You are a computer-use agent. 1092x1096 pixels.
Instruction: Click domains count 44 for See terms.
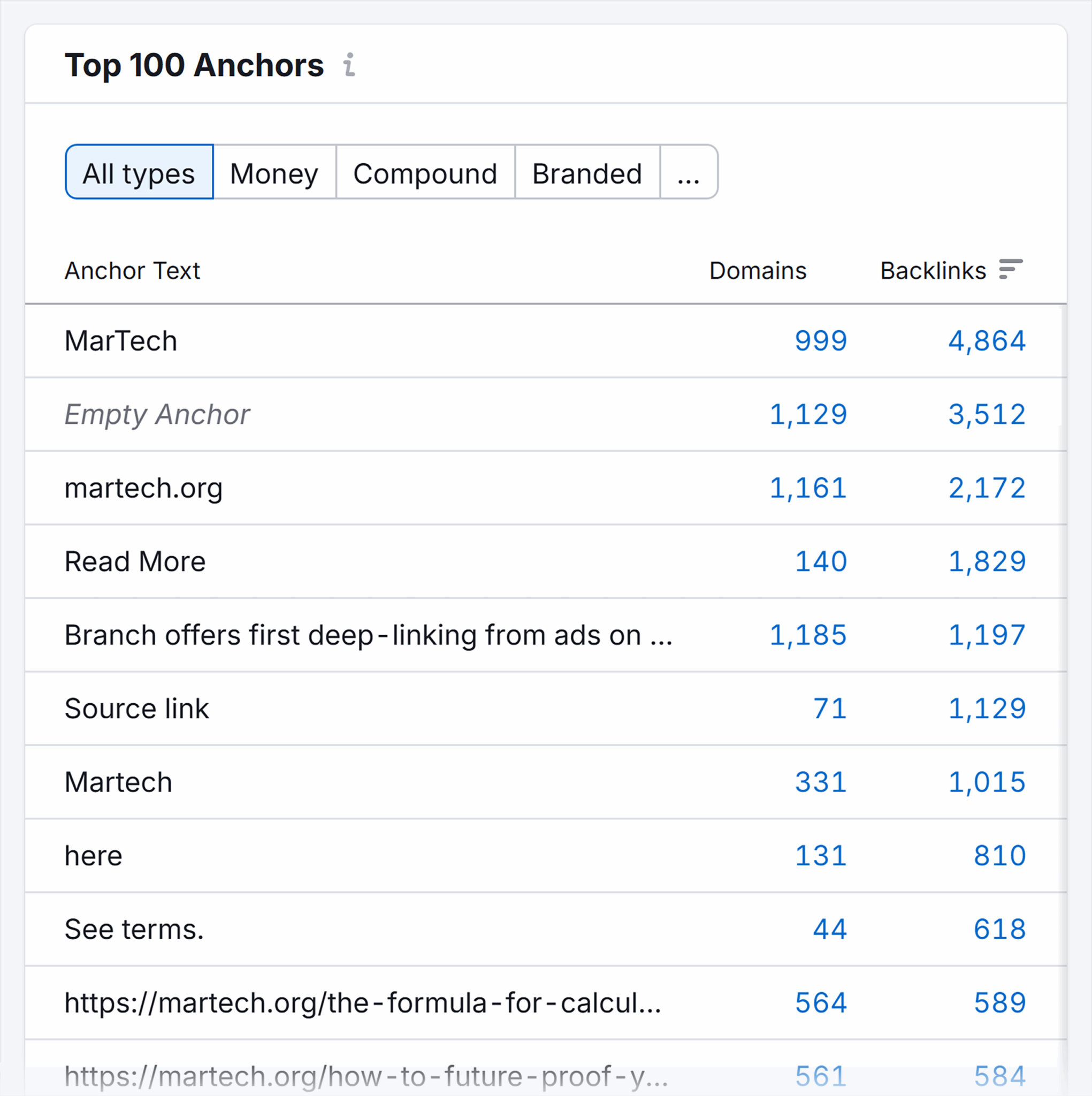coord(829,929)
